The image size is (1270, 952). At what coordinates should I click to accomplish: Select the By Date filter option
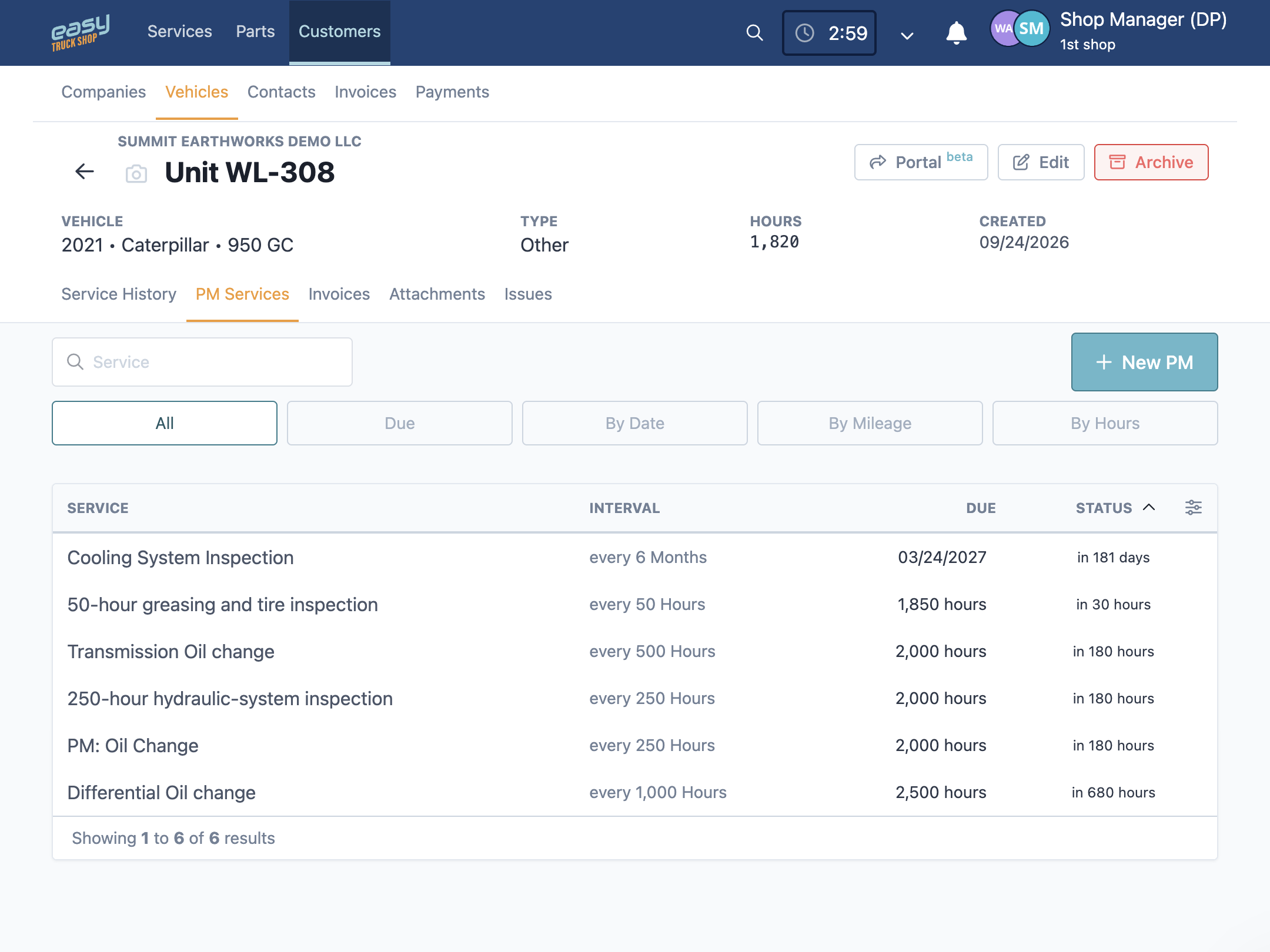tap(635, 423)
